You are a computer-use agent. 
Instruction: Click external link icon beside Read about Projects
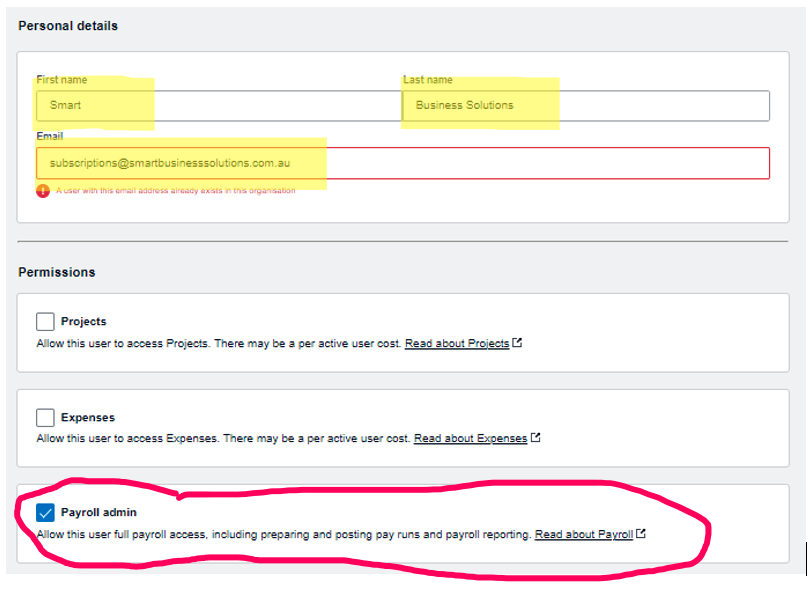point(517,343)
